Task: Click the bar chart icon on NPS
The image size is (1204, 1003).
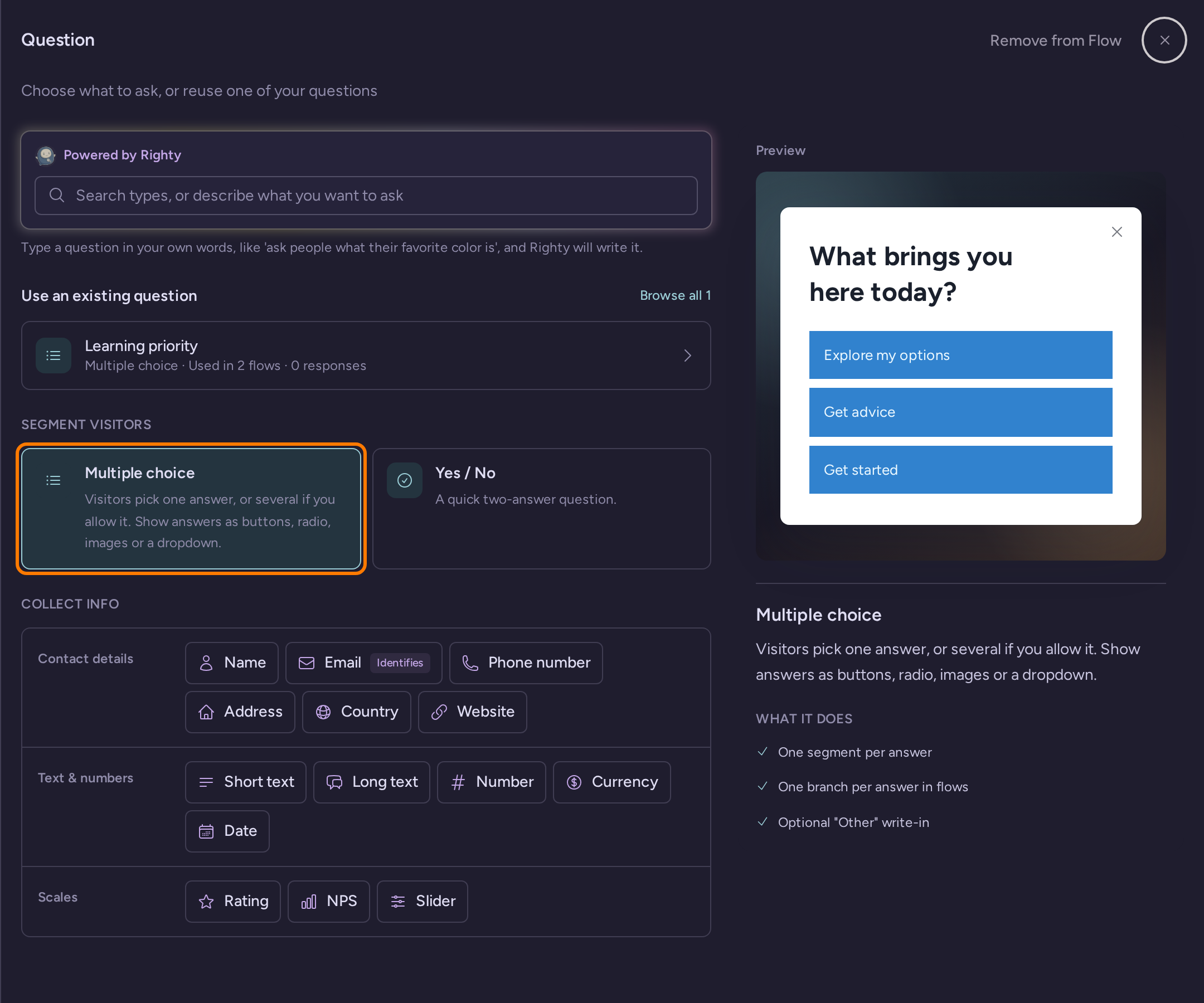Action: (309, 902)
